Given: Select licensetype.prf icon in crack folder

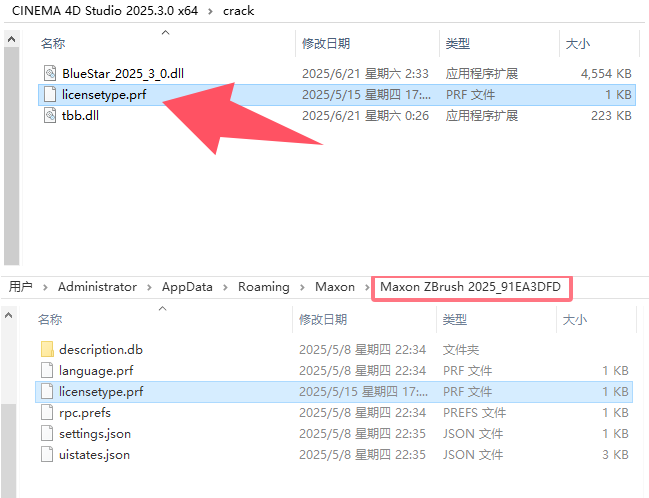Looking at the screenshot, I should click(x=50, y=94).
